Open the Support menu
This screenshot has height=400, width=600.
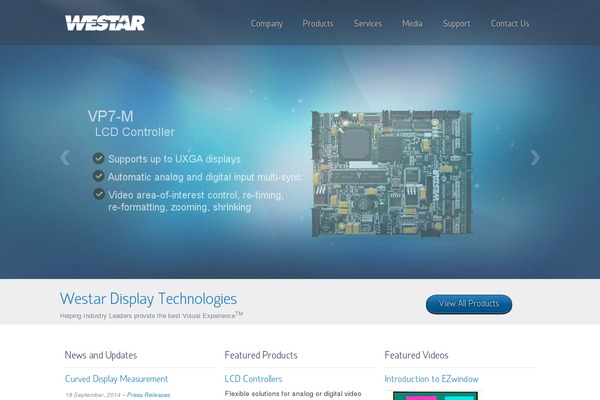click(x=457, y=24)
